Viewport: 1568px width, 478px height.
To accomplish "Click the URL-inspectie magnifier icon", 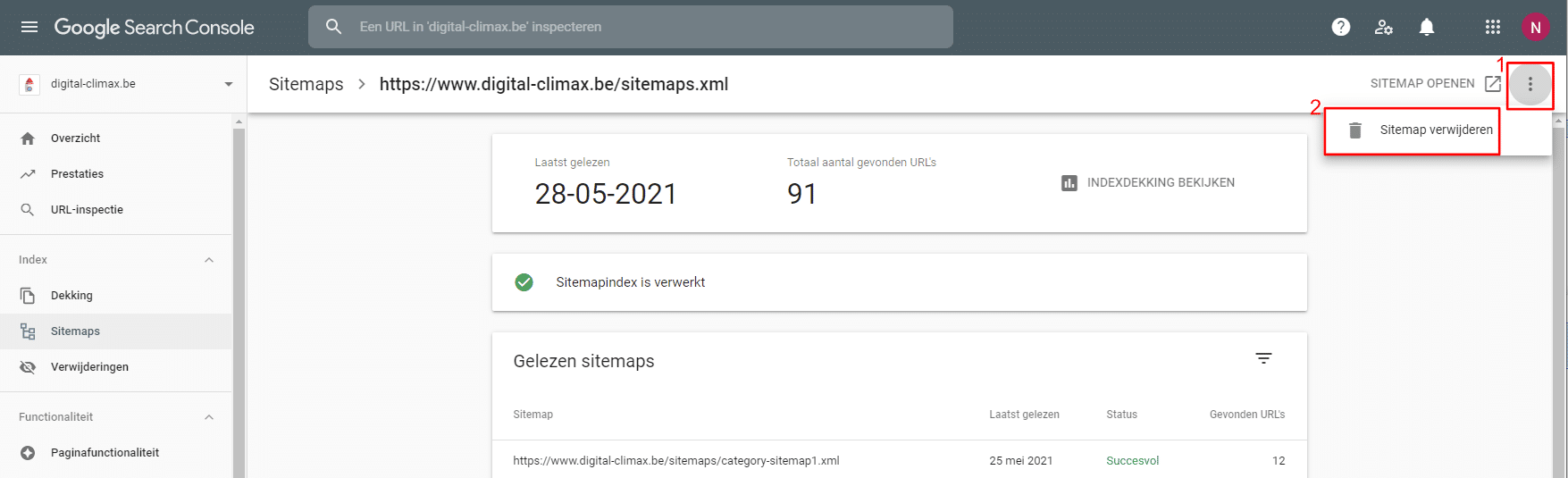I will [x=28, y=210].
